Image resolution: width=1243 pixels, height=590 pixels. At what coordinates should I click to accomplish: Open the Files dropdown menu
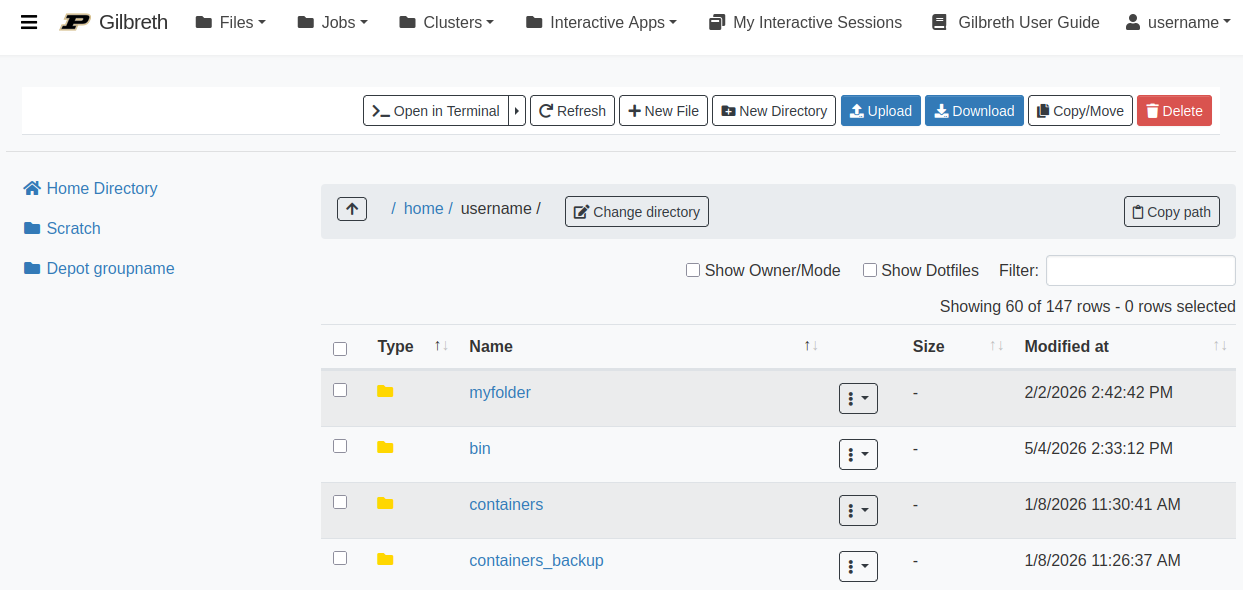pyautogui.click(x=231, y=22)
